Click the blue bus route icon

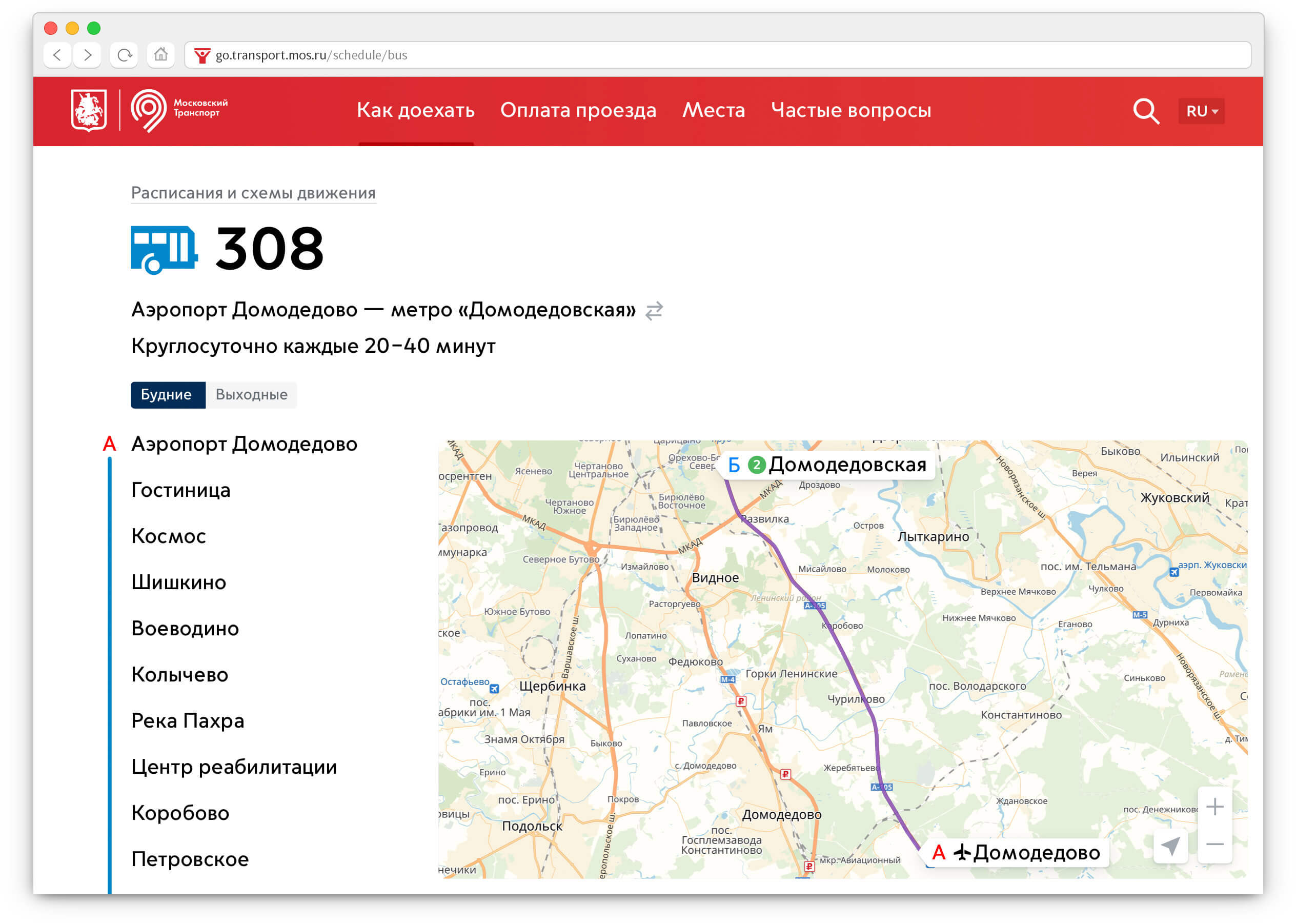(x=164, y=249)
